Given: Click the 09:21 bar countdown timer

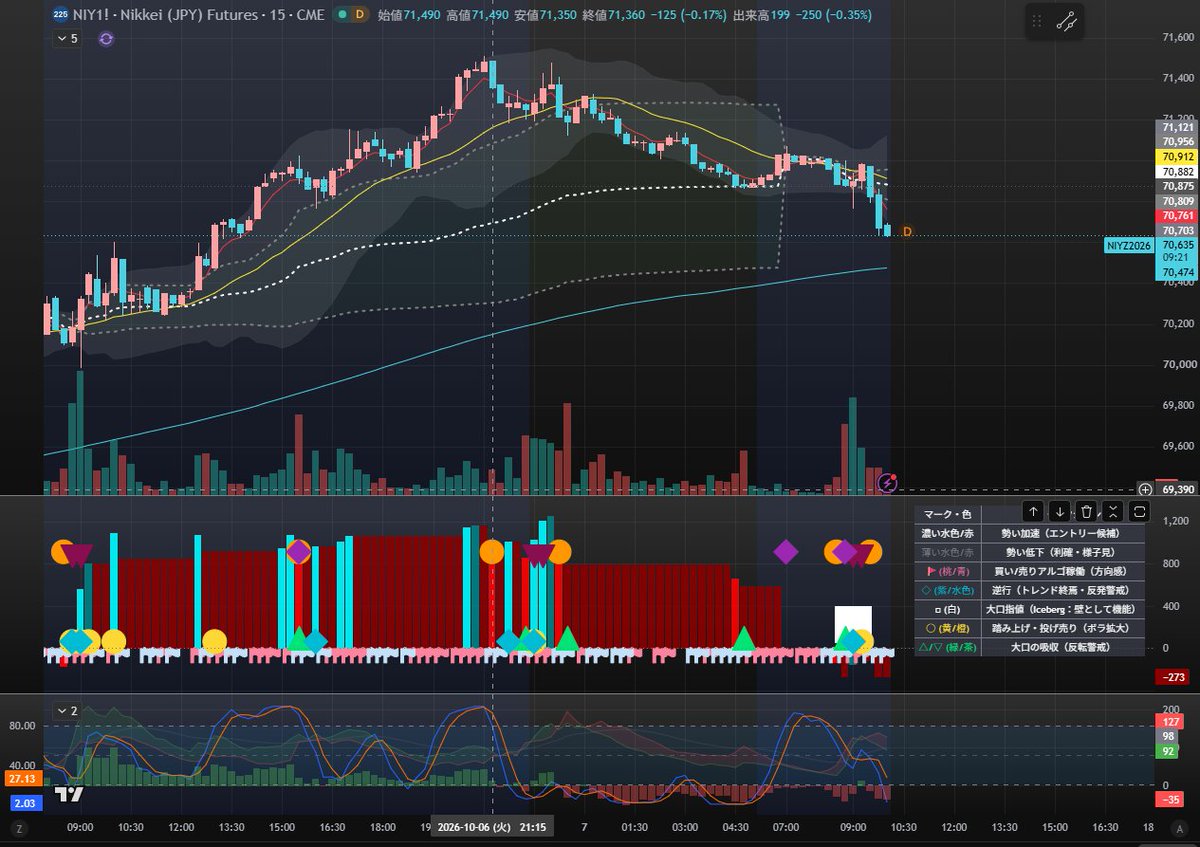Looking at the screenshot, I should coord(1176,259).
